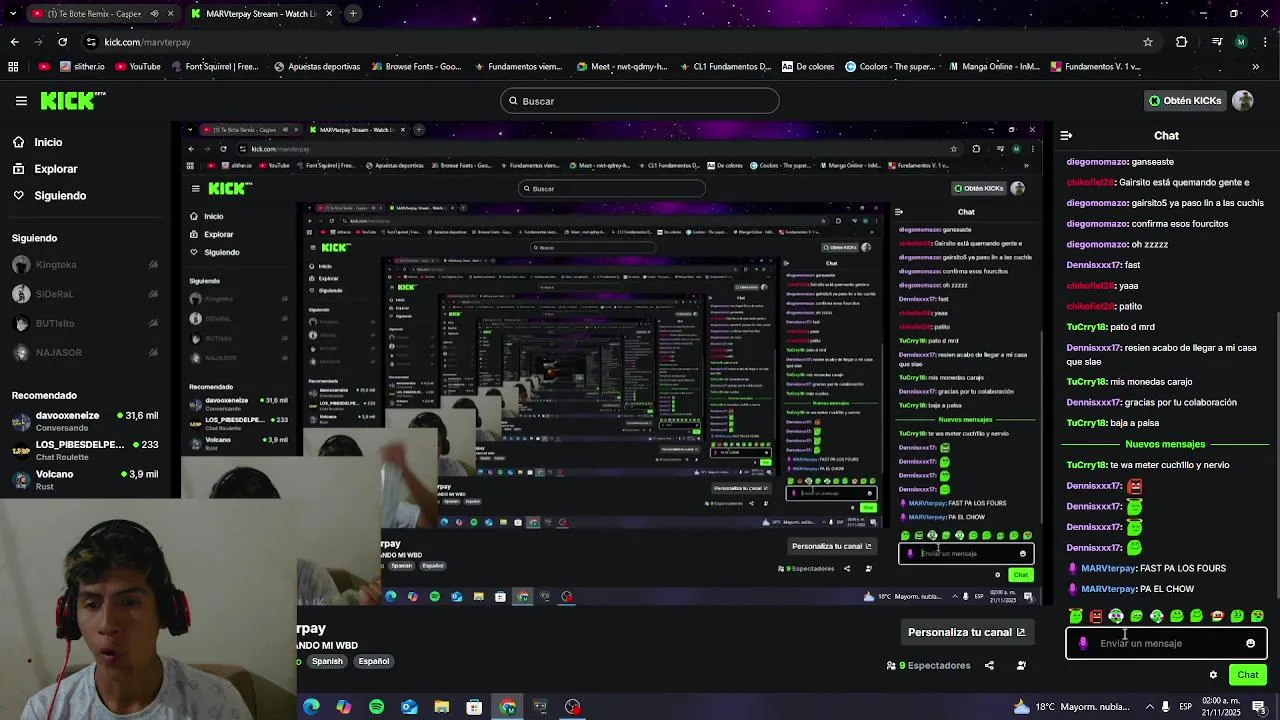Open a new browser tab
The height and width of the screenshot is (720, 1280).
(353, 14)
